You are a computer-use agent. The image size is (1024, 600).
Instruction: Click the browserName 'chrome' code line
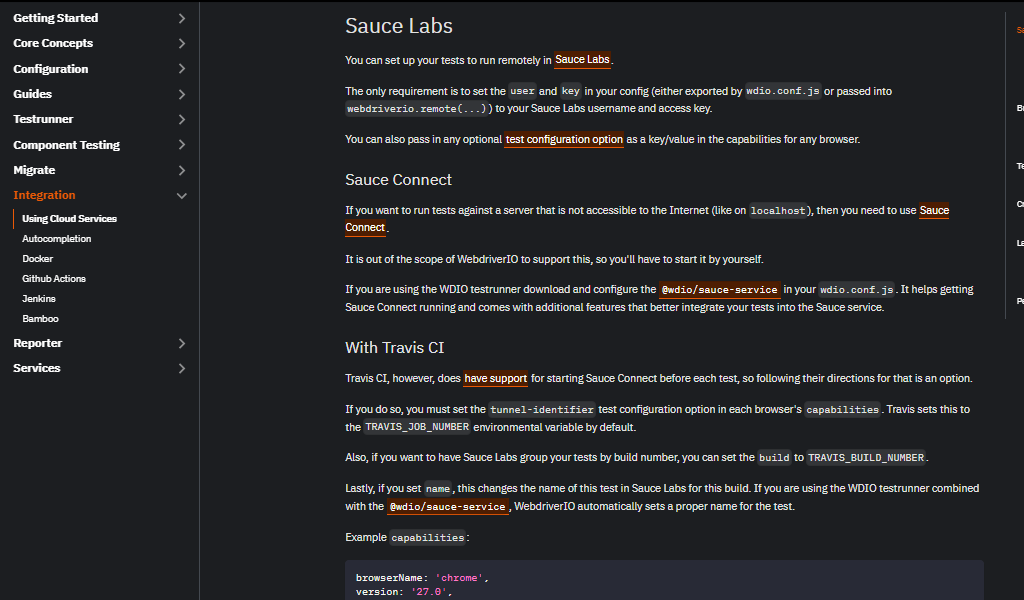pos(422,578)
